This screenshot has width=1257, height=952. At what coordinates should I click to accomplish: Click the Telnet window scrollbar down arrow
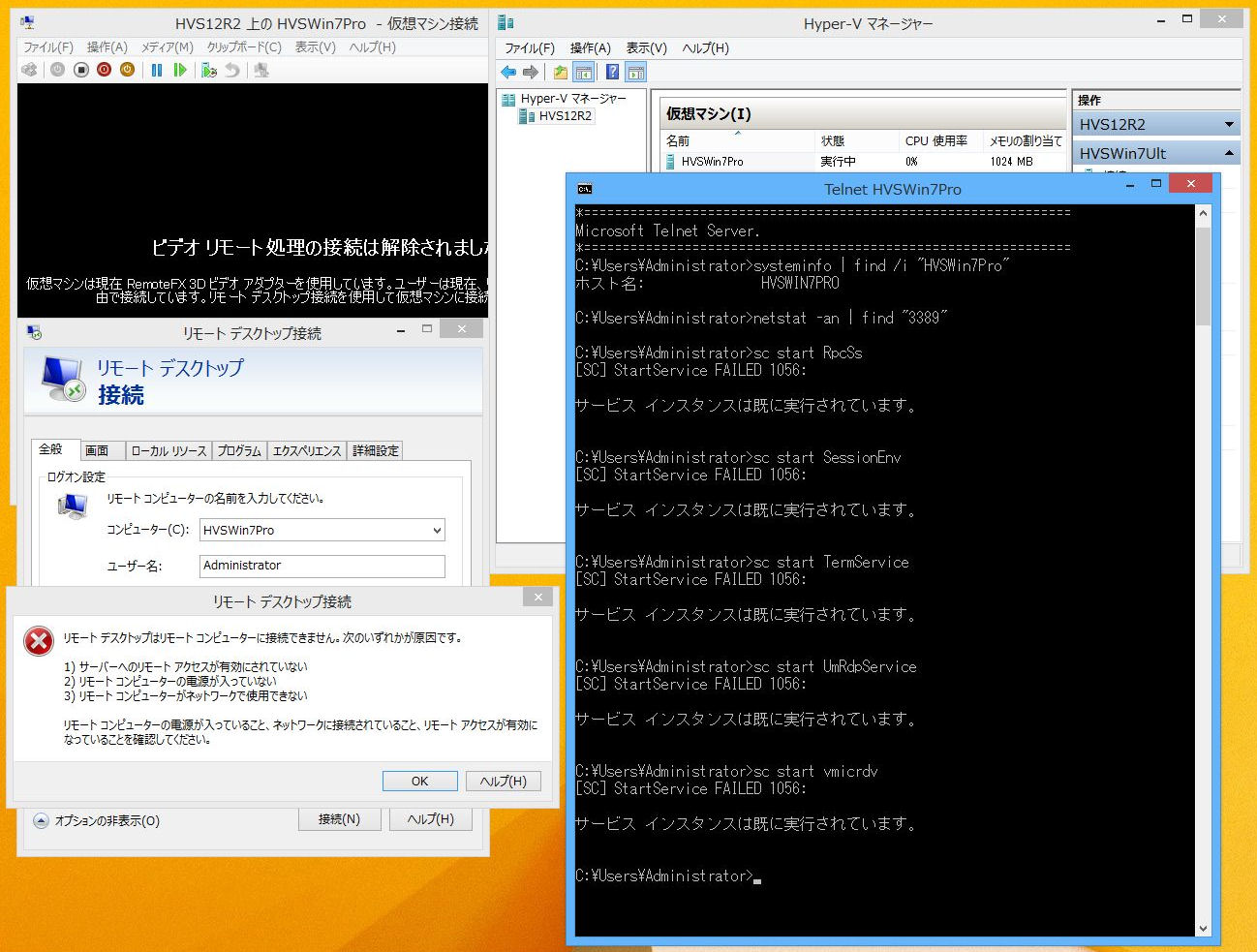point(1203,928)
